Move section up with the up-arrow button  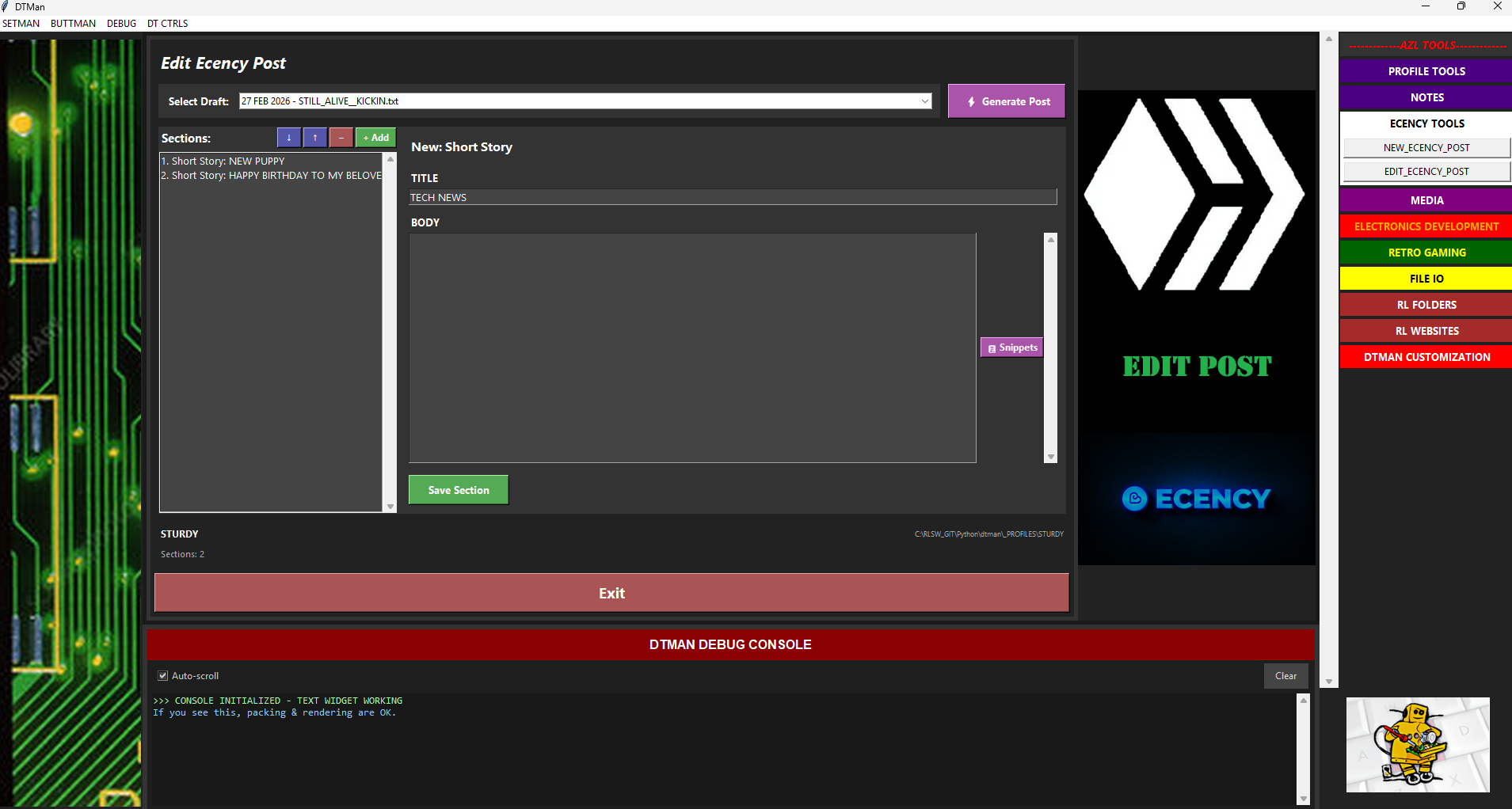[315, 138]
